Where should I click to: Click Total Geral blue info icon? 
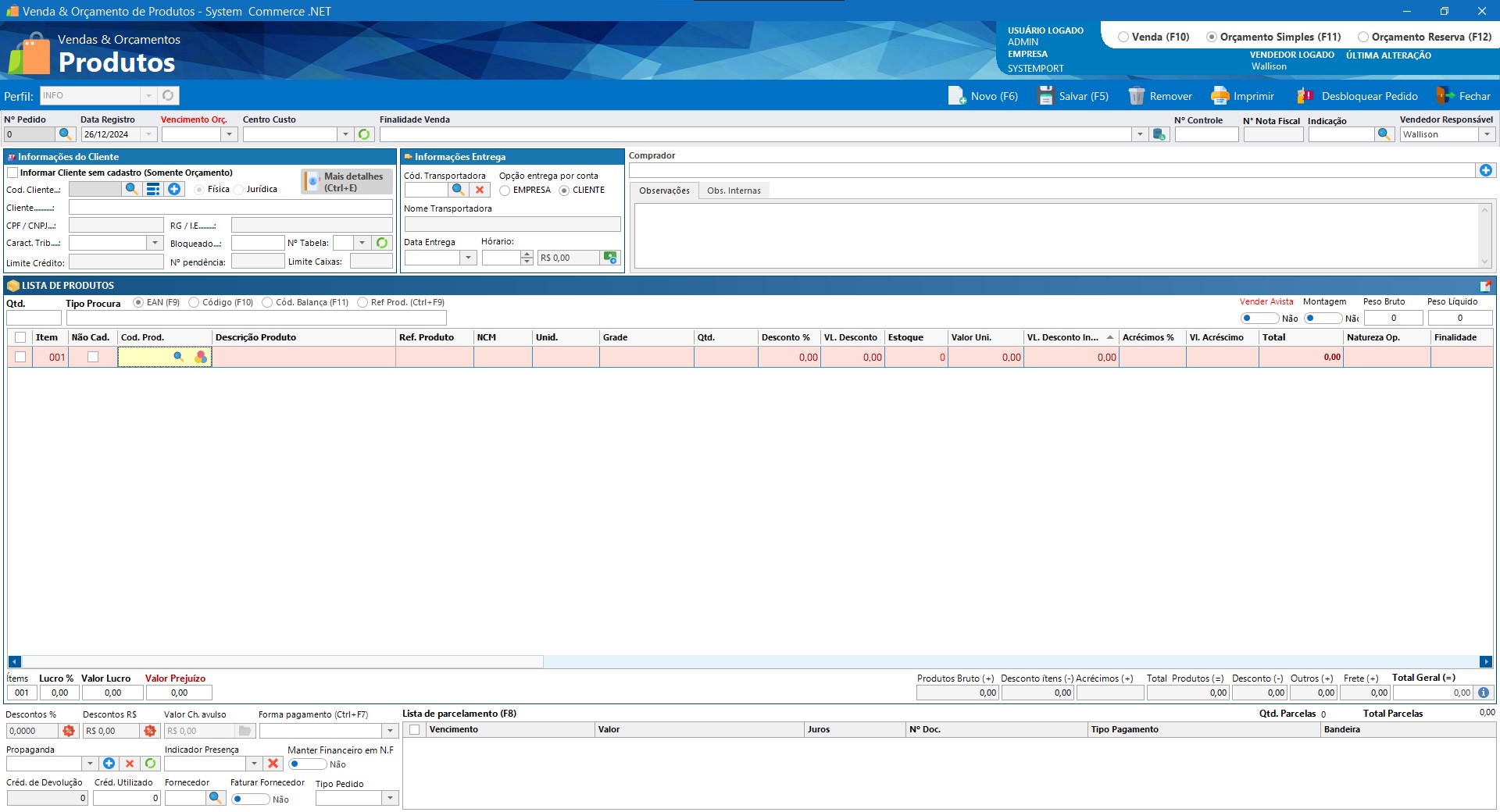(x=1484, y=693)
